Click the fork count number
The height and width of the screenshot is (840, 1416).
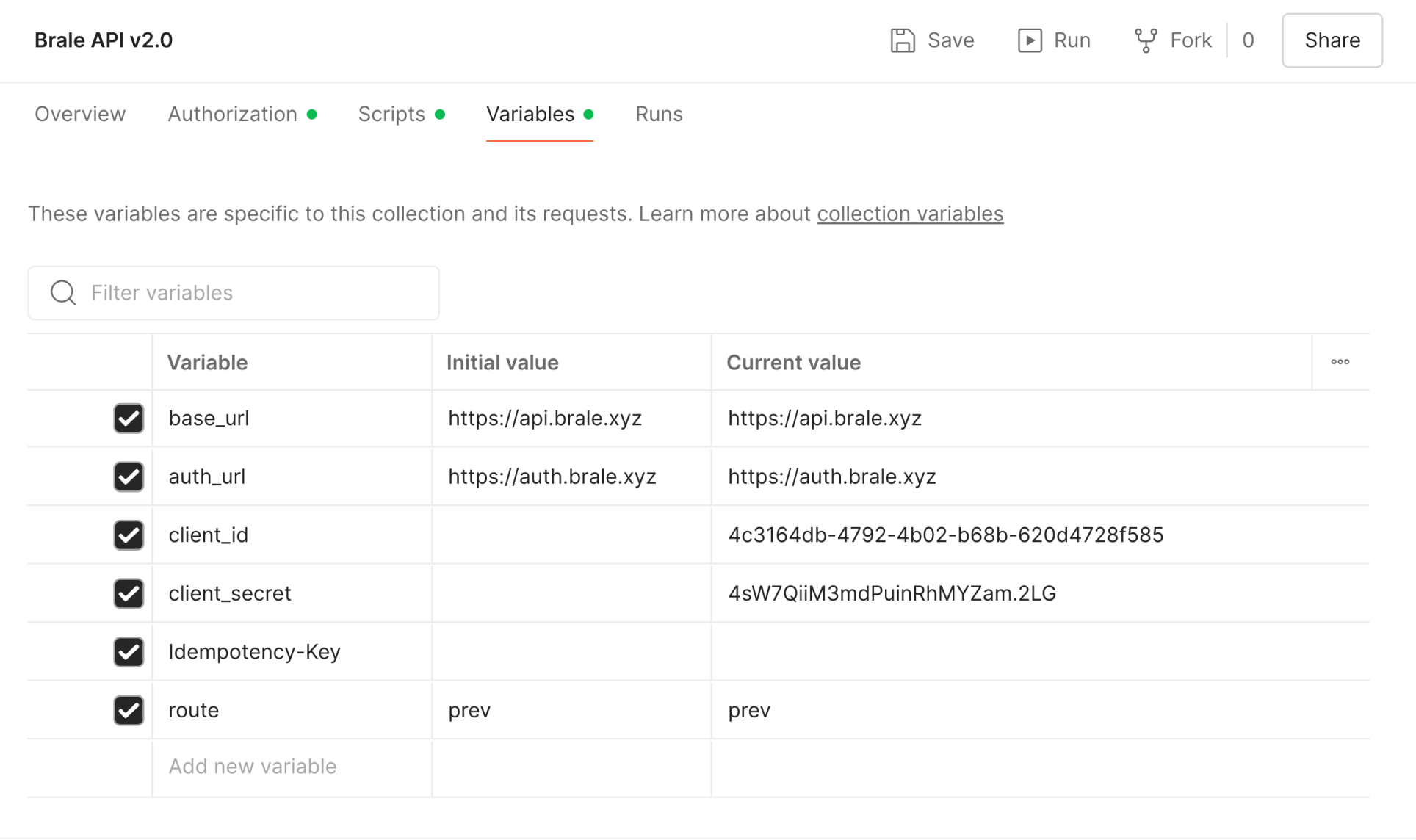tap(1248, 40)
